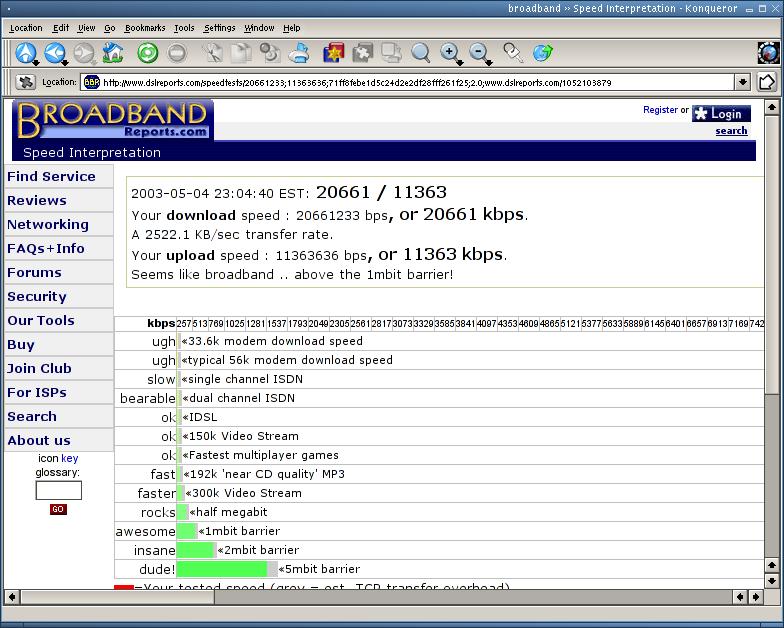Click the Go button beside location bar
Viewport: 784px width, 628px height.
click(x=768, y=82)
